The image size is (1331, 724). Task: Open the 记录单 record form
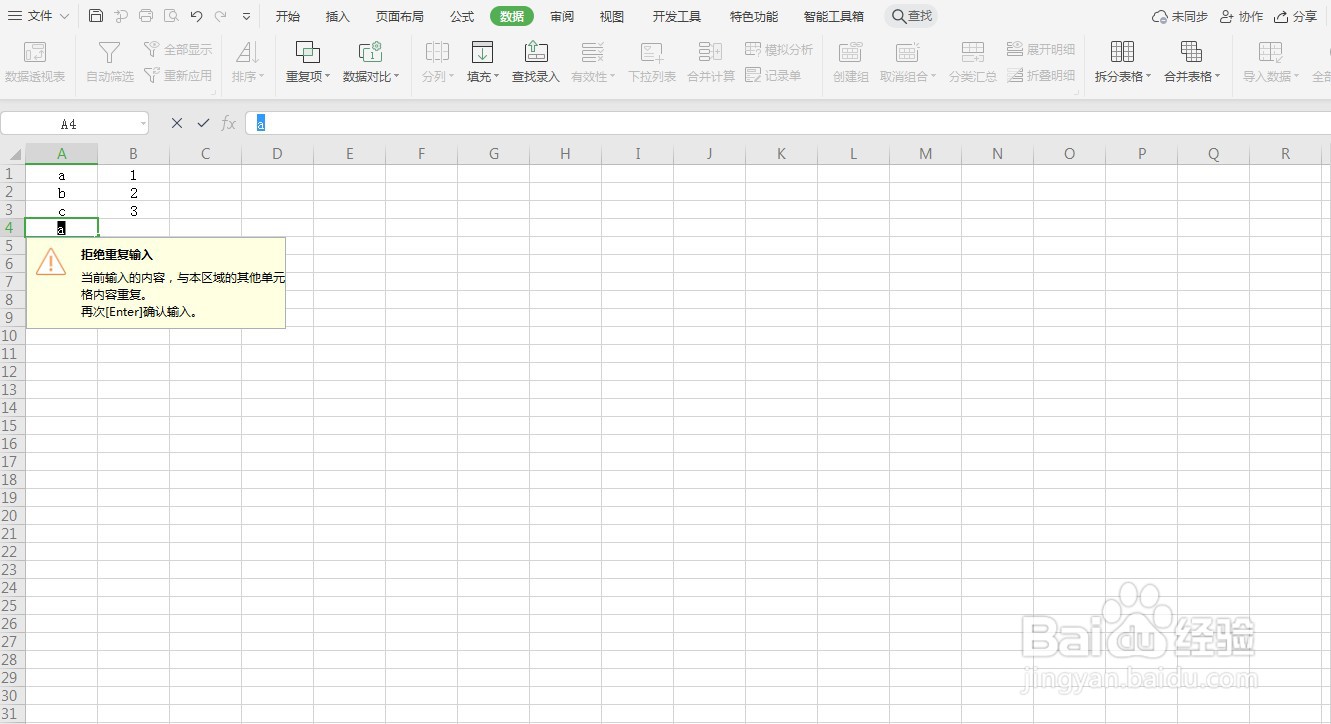pos(773,75)
